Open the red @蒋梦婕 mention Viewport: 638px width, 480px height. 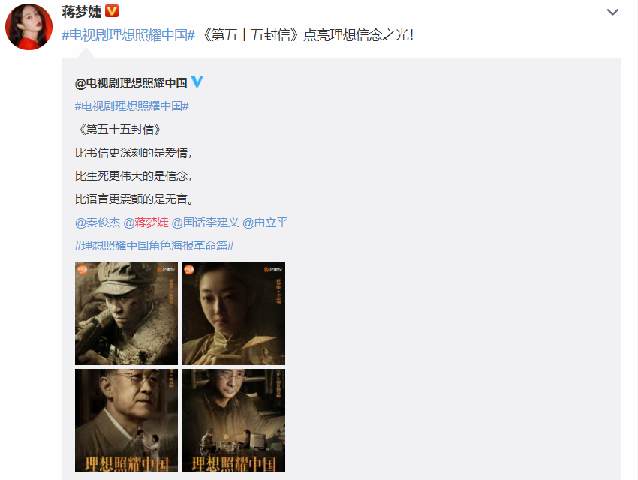146,223
